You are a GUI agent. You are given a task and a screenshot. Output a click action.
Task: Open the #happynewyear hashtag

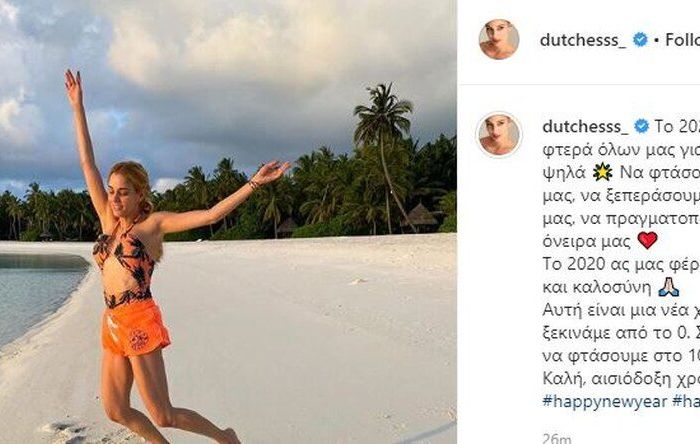[x=604, y=401]
